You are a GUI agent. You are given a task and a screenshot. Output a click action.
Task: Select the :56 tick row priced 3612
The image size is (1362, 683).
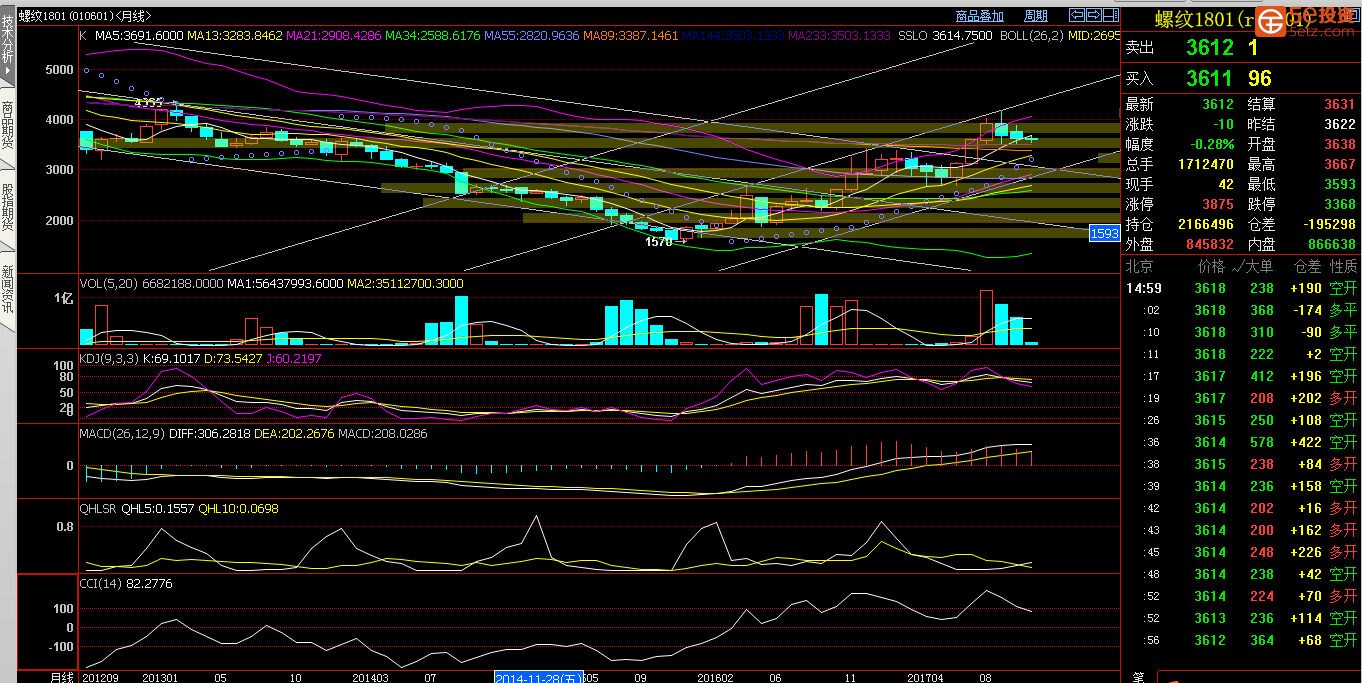[1241, 640]
